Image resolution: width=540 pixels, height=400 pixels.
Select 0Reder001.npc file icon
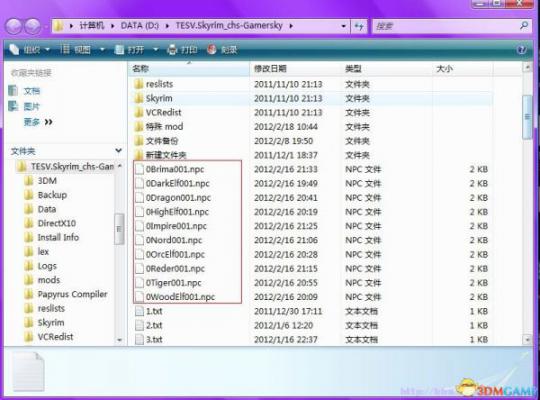139,268
